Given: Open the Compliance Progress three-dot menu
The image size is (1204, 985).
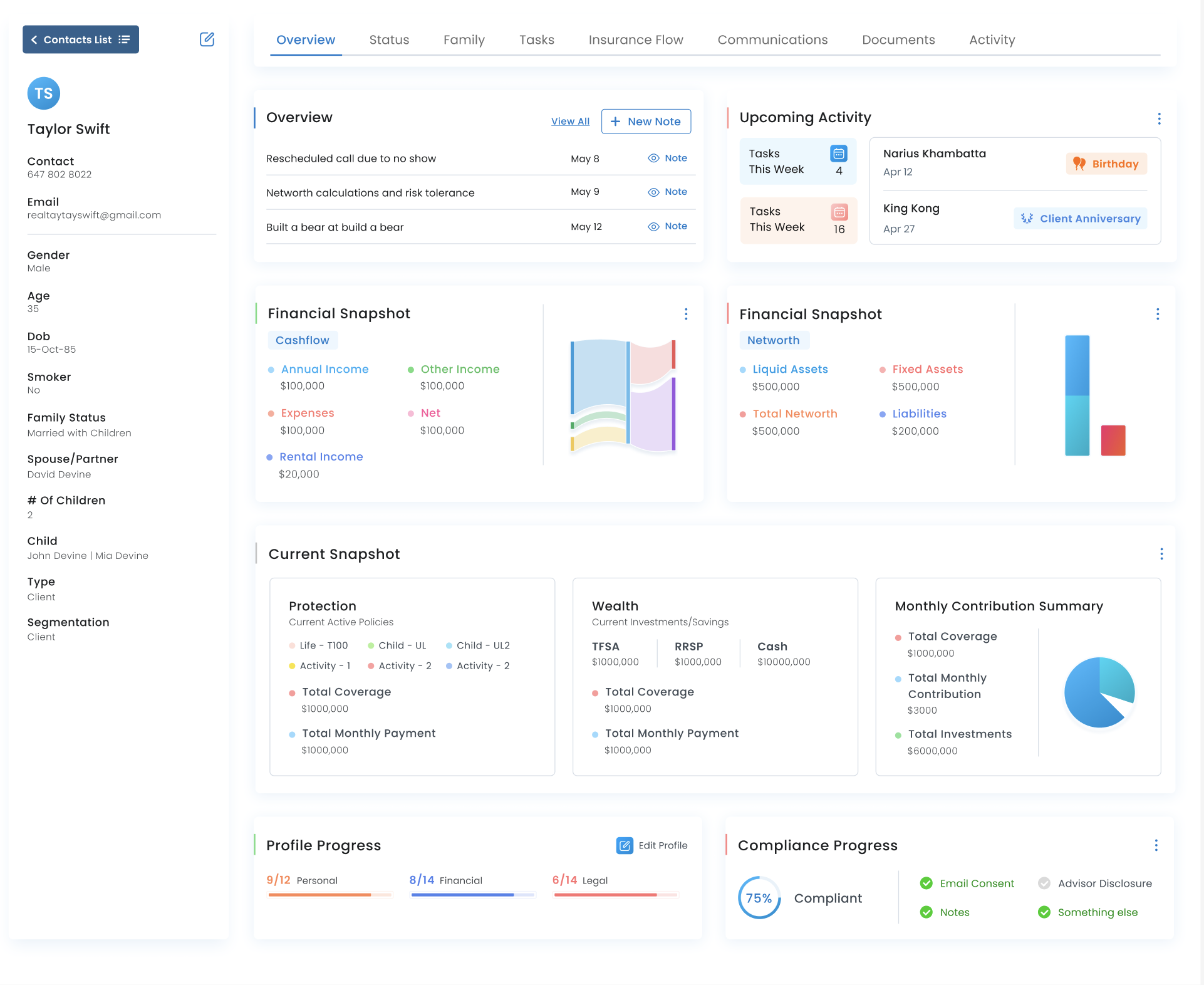Looking at the screenshot, I should tap(1156, 845).
